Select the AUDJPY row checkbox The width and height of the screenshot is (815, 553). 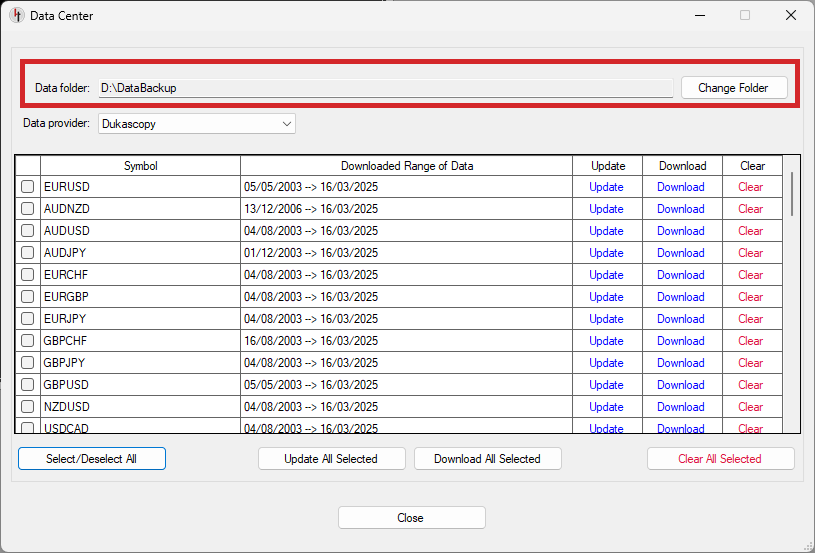[x=28, y=253]
